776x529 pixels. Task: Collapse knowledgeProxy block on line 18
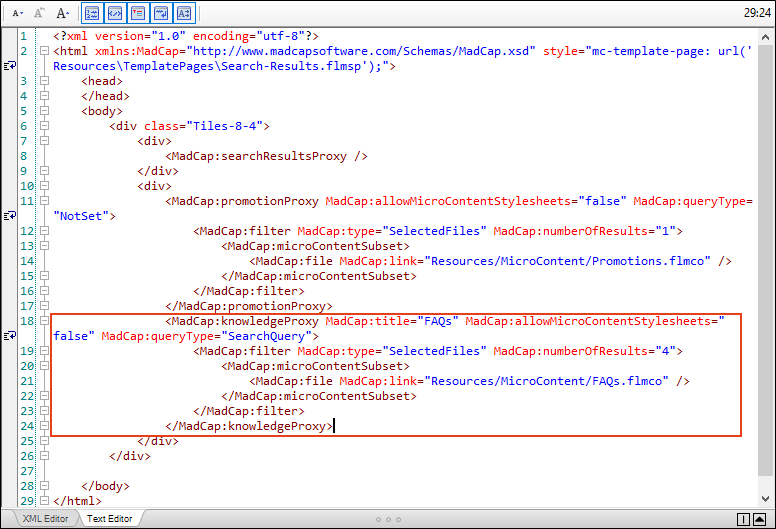pyautogui.click(x=45, y=321)
